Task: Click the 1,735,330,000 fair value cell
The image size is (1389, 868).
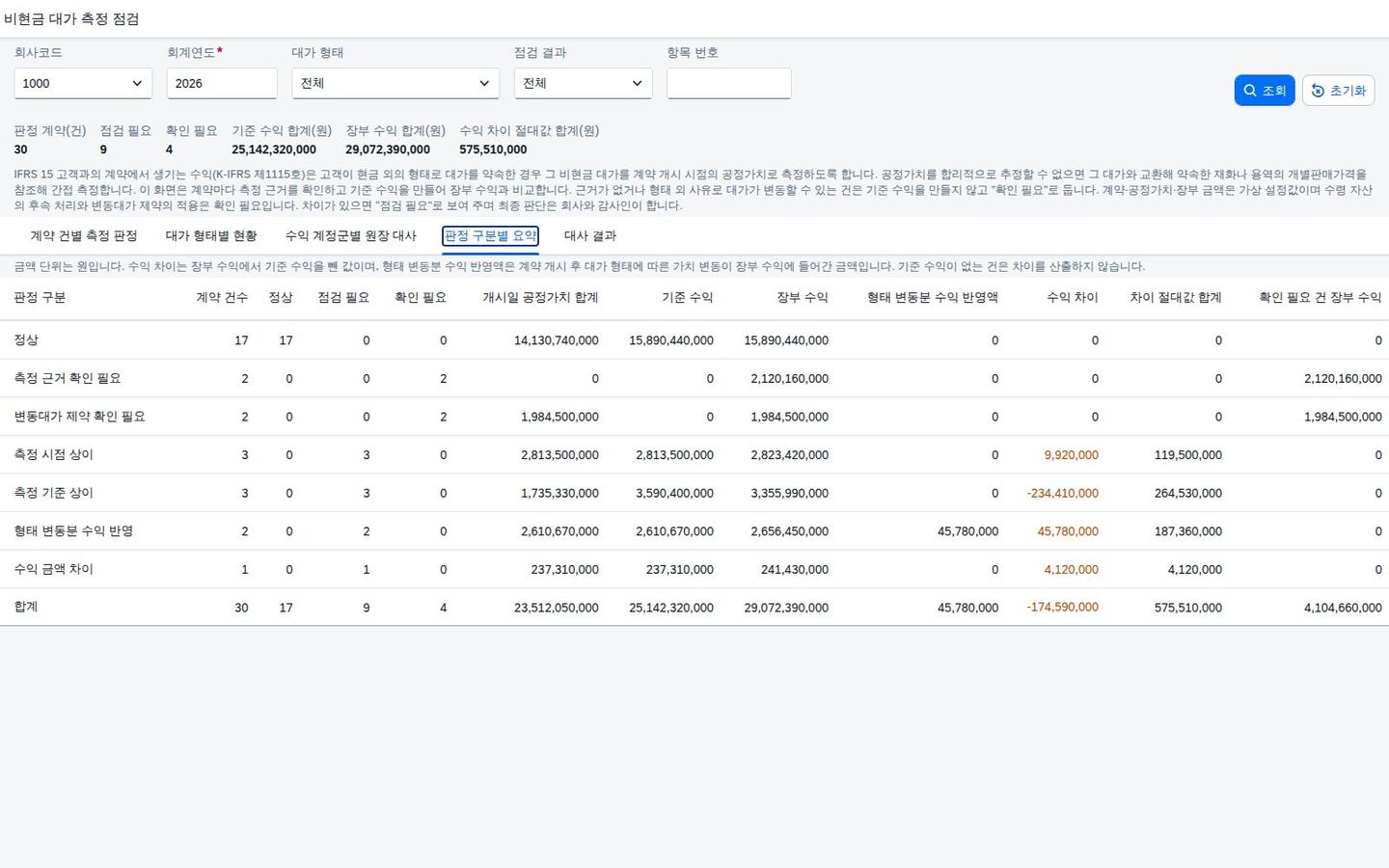Action: [559, 493]
